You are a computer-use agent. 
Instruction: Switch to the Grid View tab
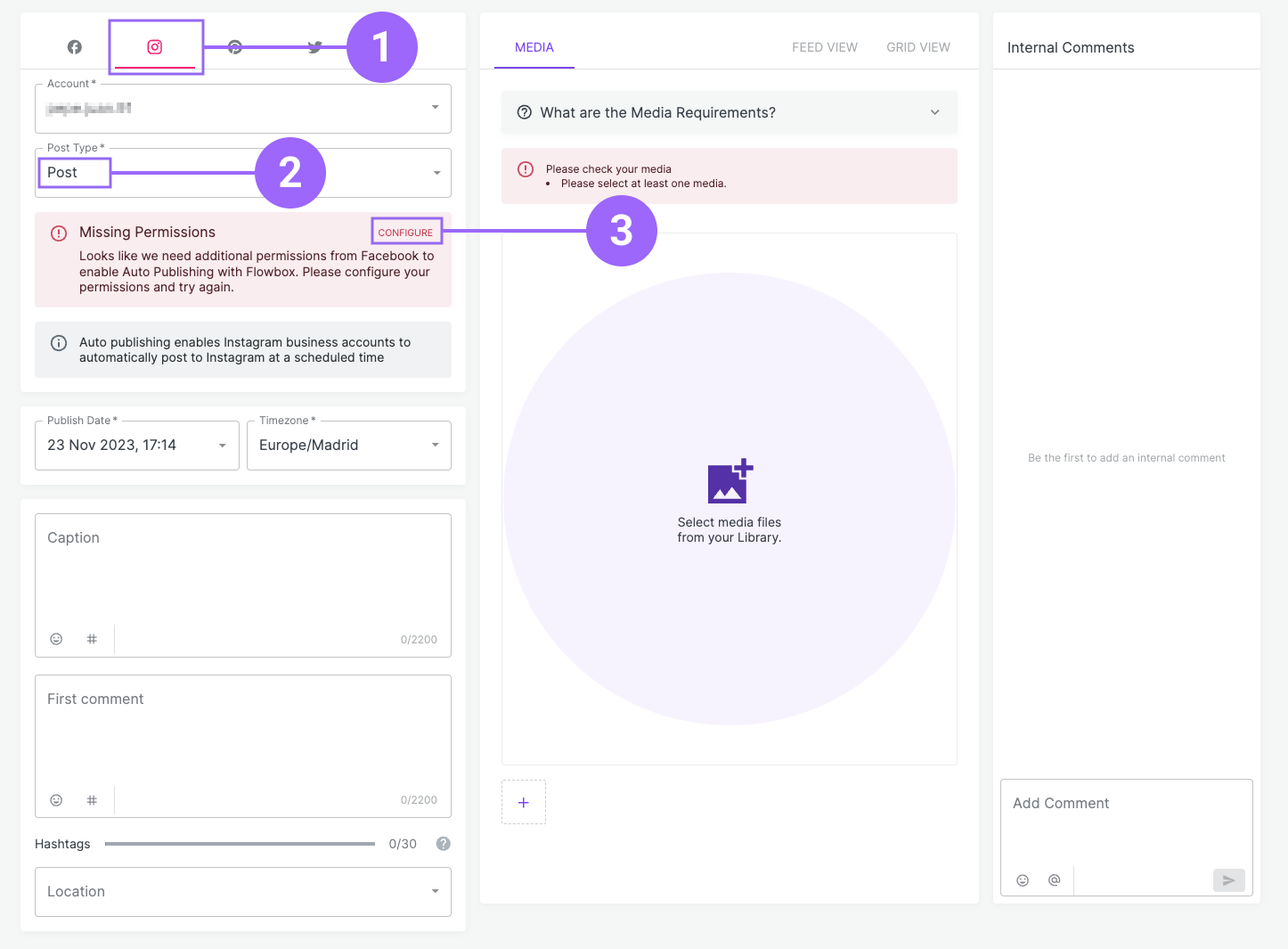(918, 47)
